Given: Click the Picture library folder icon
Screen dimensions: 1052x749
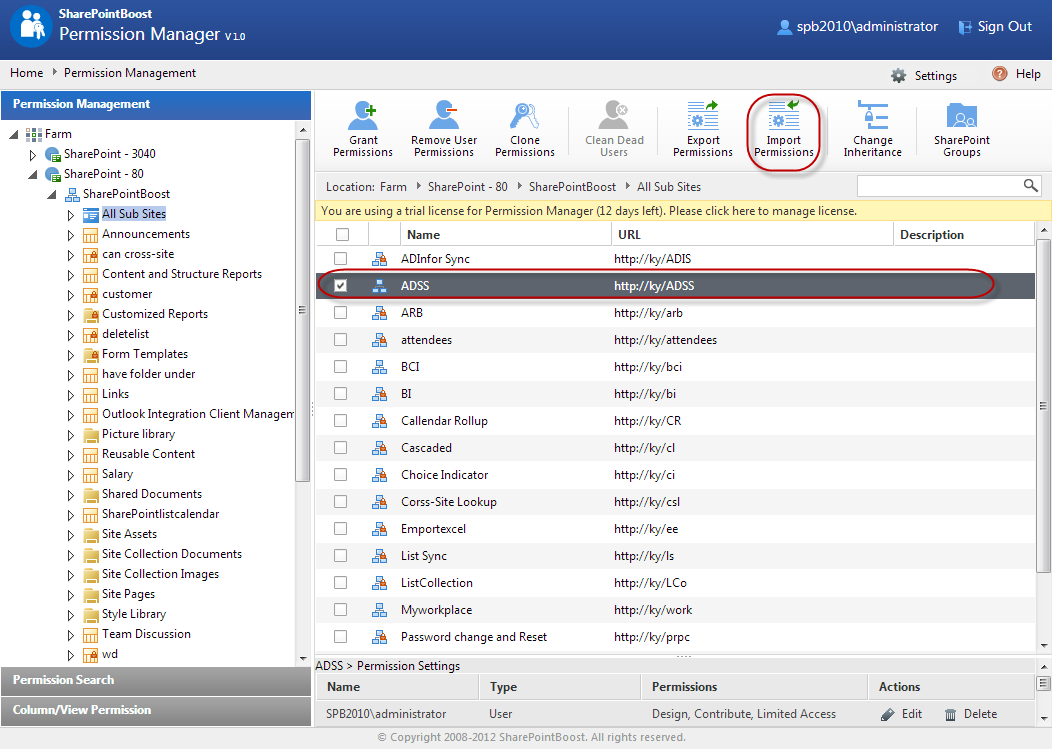Looking at the screenshot, I should (x=91, y=435).
